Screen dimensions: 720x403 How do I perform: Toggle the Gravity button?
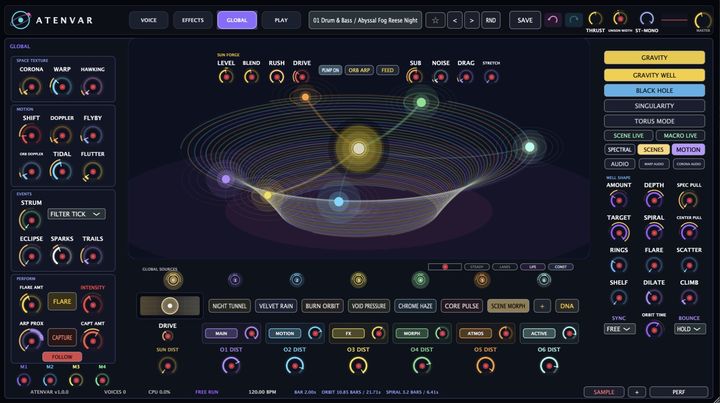tap(654, 57)
